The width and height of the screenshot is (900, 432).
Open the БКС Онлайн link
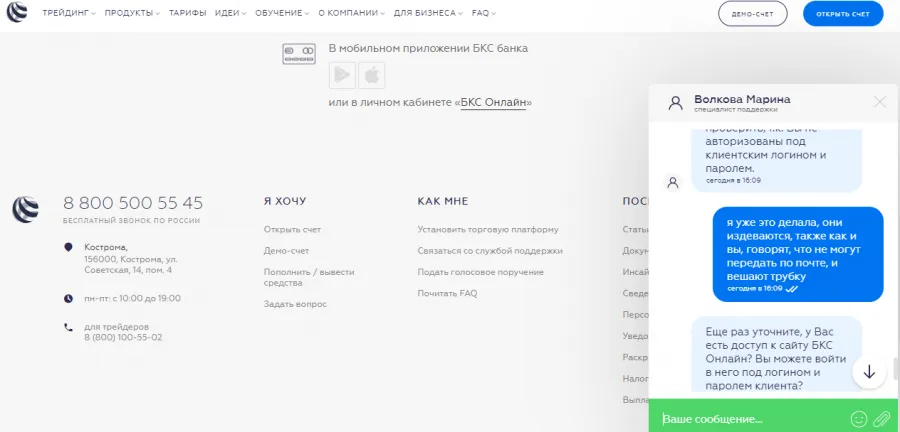click(x=493, y=103)
